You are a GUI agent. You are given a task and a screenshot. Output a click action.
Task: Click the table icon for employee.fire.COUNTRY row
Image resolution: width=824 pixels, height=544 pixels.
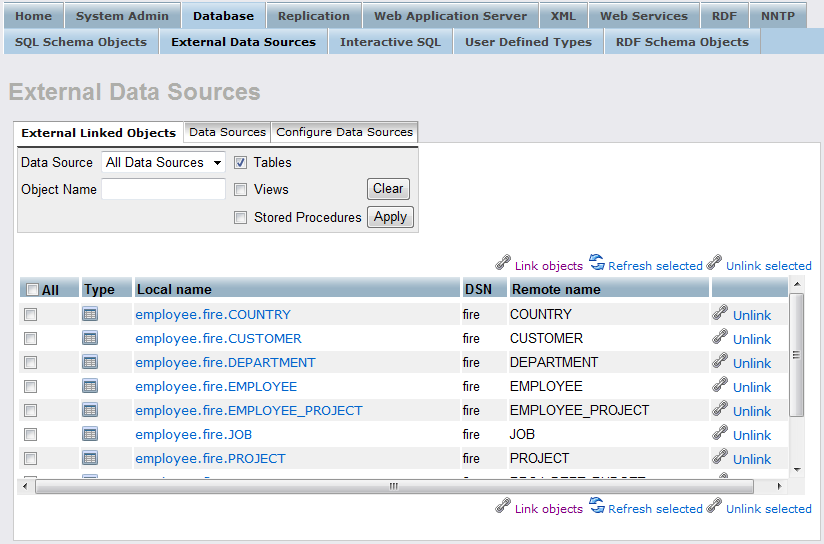click(x=90, y=314)
